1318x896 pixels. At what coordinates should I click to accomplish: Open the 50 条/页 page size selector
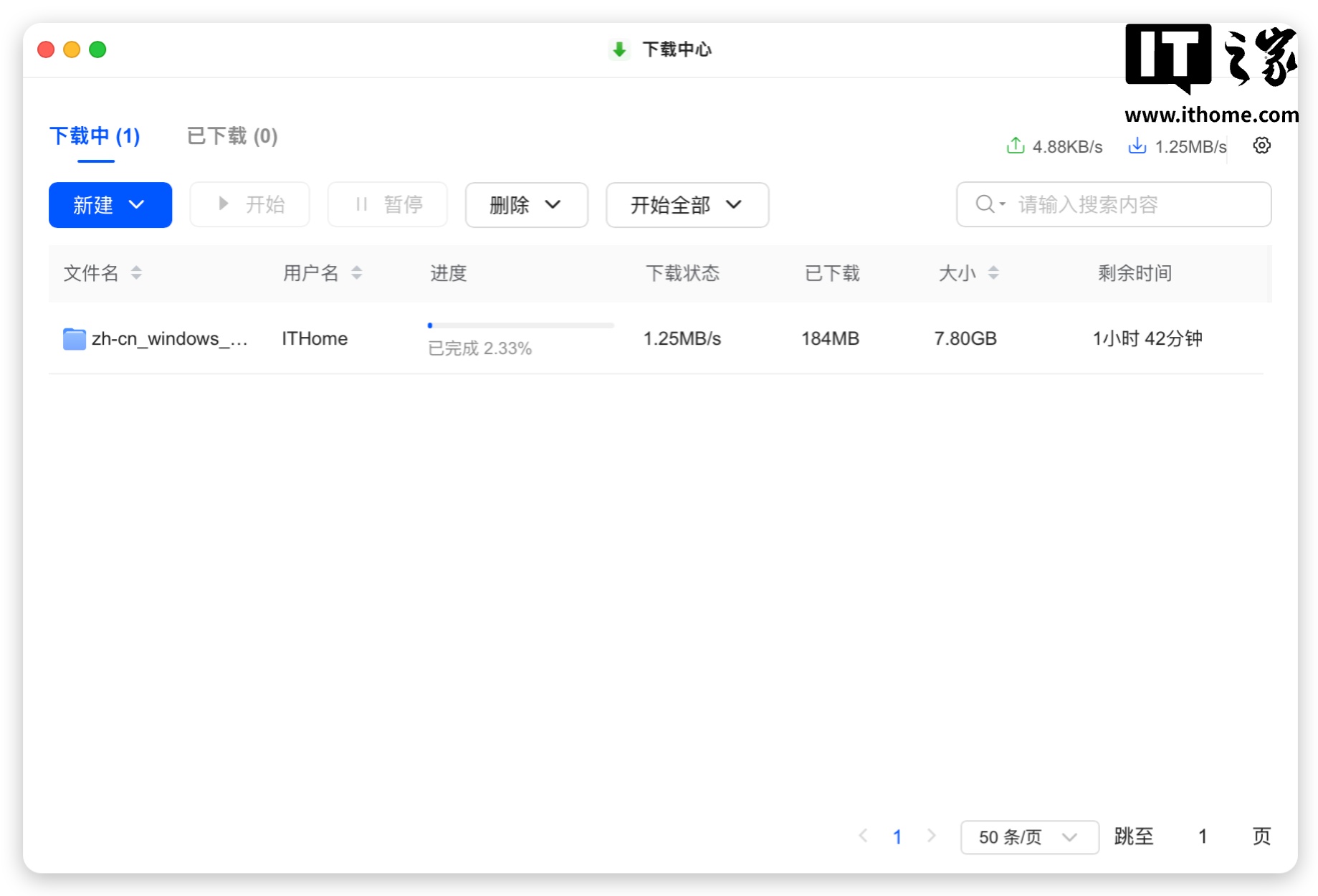click(1029, 837)
